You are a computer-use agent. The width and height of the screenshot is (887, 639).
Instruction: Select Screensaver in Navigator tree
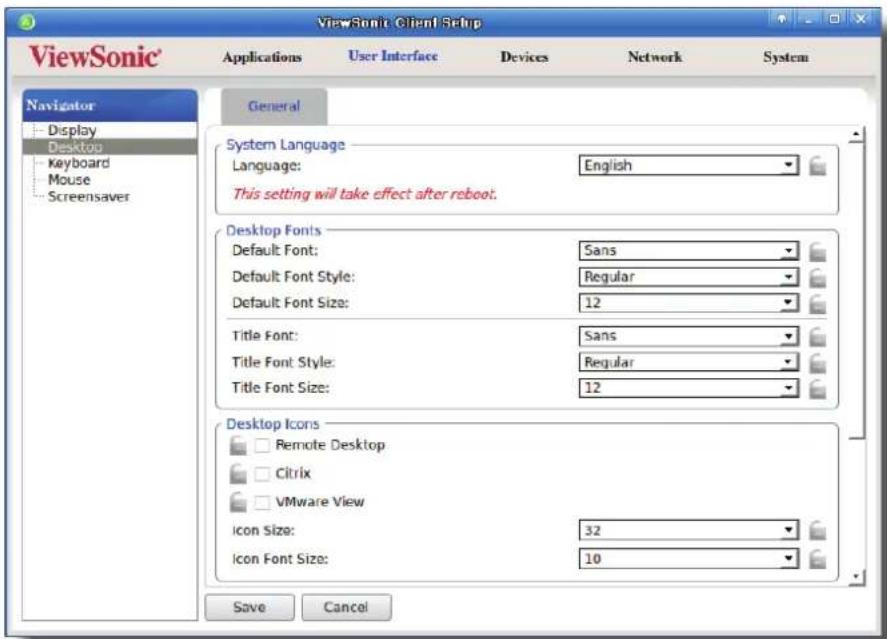(89, 197)
